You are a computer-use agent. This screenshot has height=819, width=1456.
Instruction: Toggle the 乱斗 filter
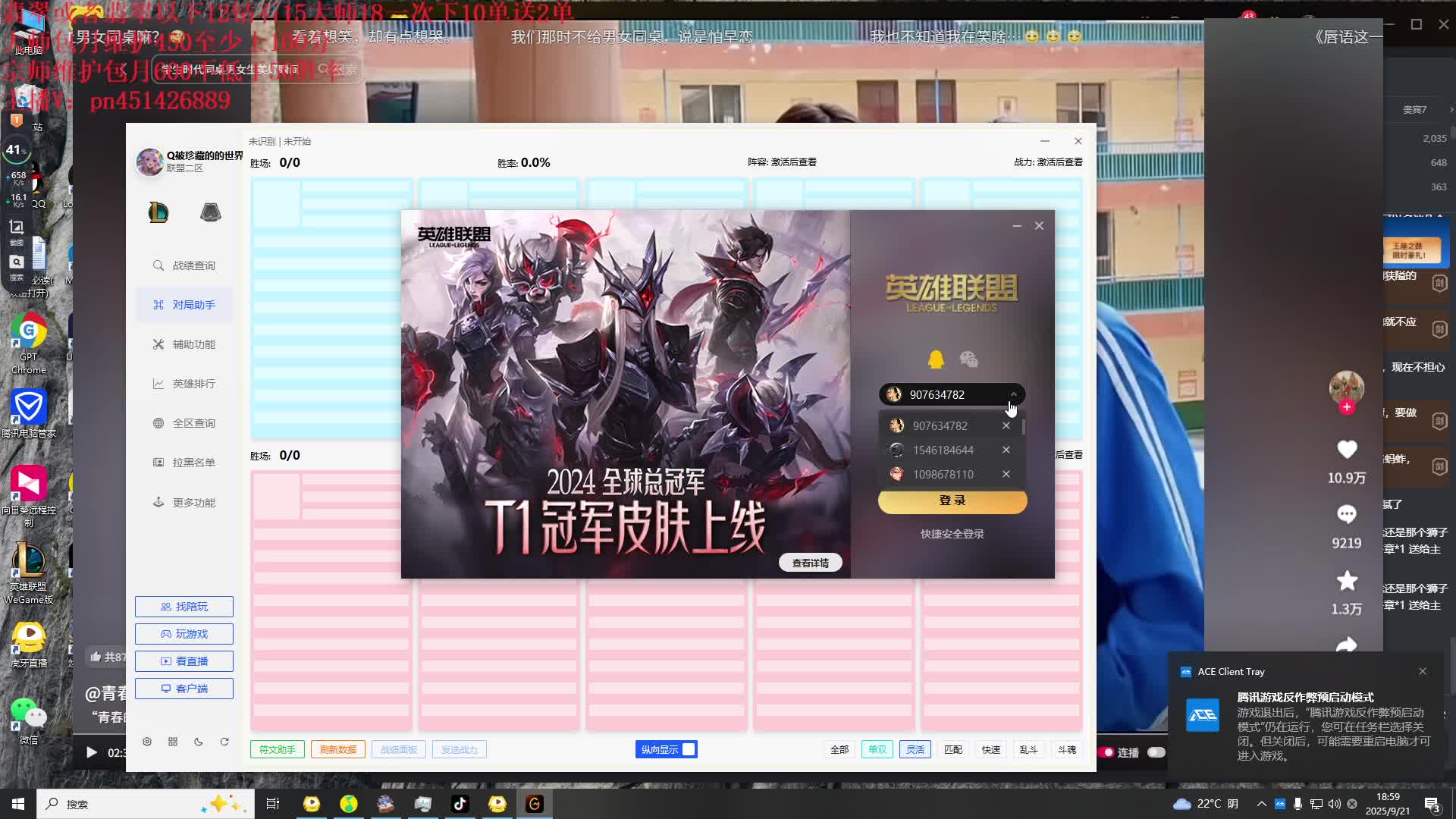[x=1029, y=749]
